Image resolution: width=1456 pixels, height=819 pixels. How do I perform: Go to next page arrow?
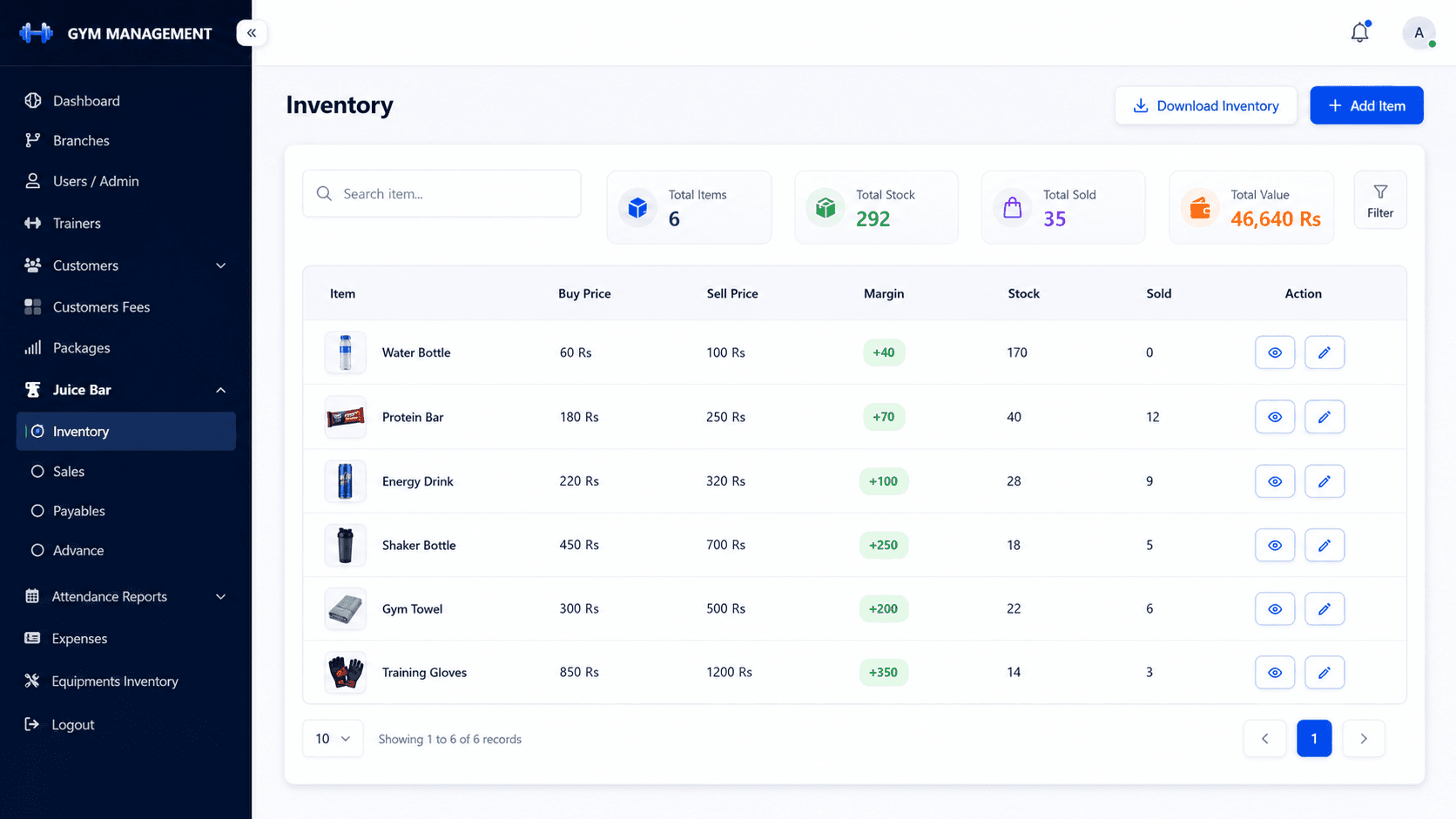[x=1364, y=739]
